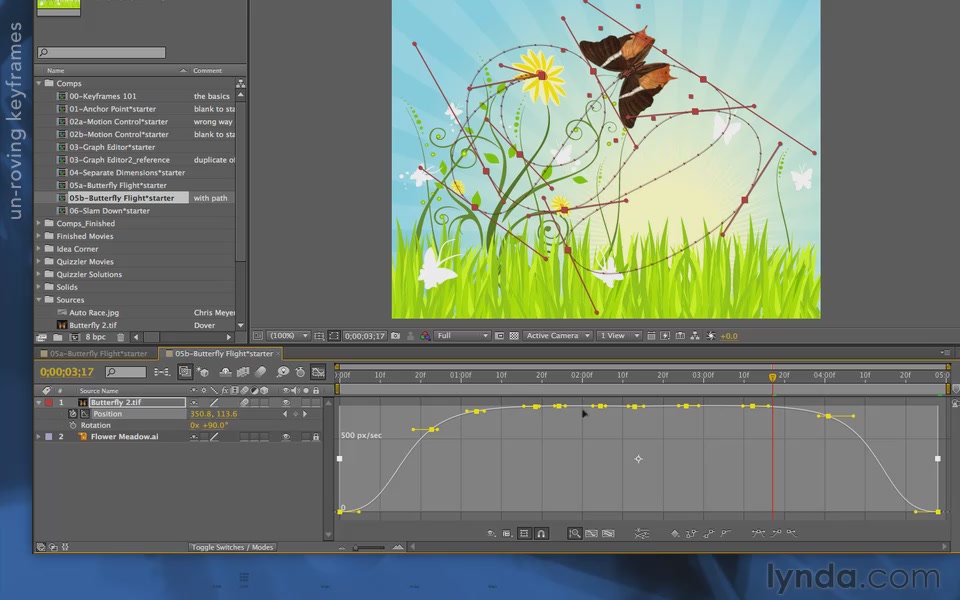This screenshot has height=600, width=960.
Task: Include Position in graph editor set
Action: pyautogui.click(x=85, y=414)
